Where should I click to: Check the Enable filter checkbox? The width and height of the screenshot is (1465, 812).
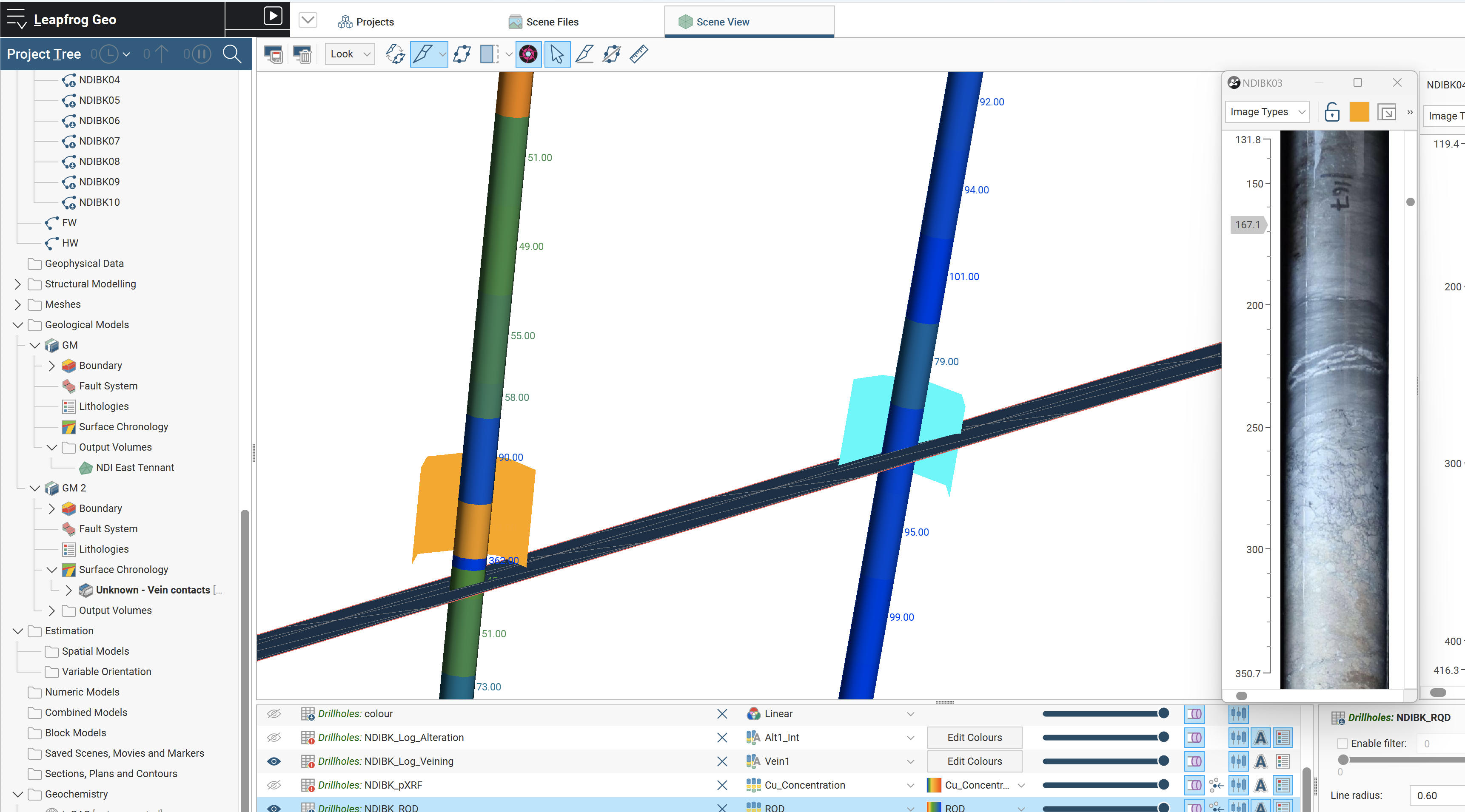coord(1342,743)
